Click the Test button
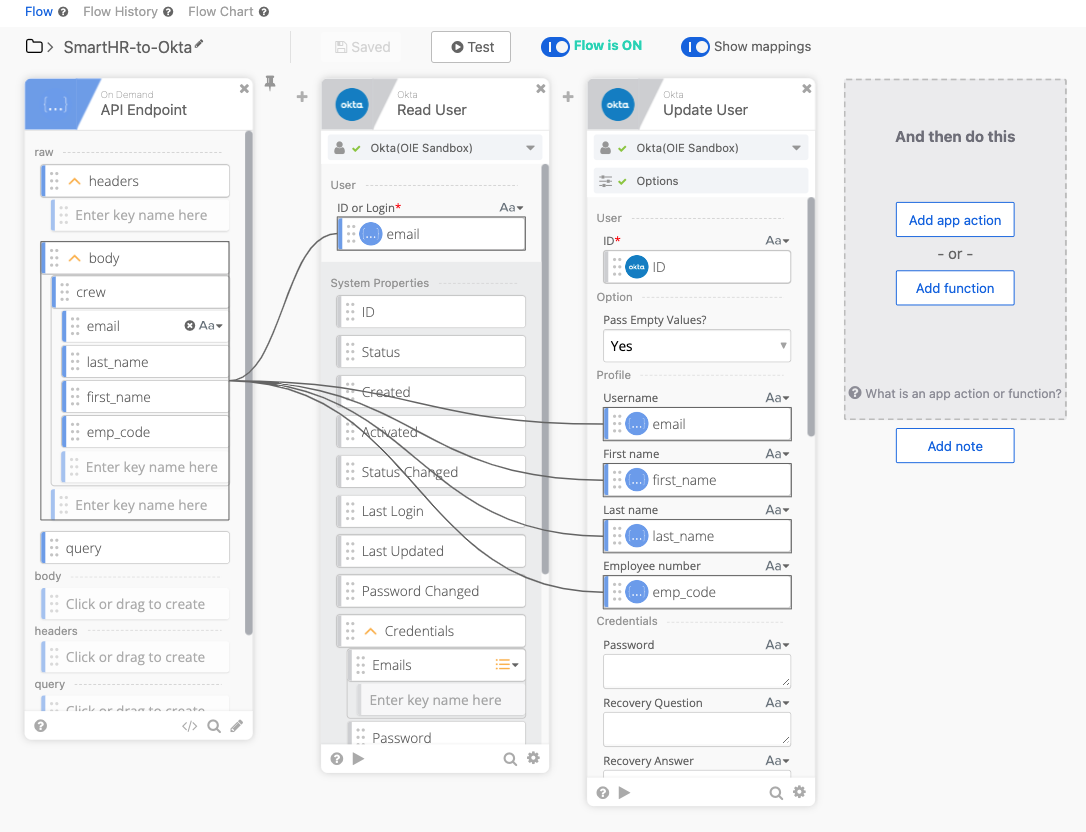Image resolution: width=1086 pixels, height=832 pixels. point(470,46)
